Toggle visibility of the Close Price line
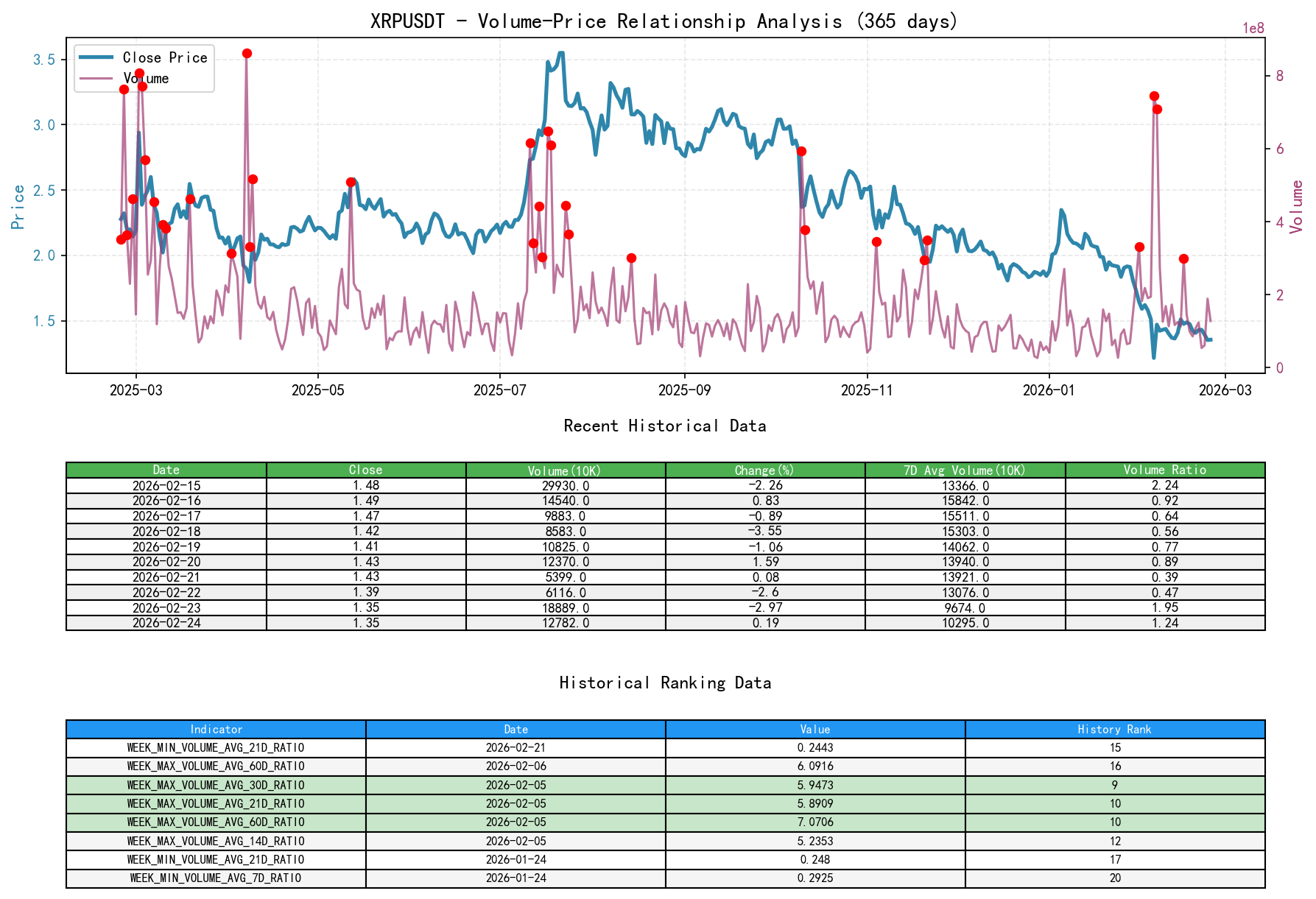This screenshot has width=1316, height=899. click(163, 57)
